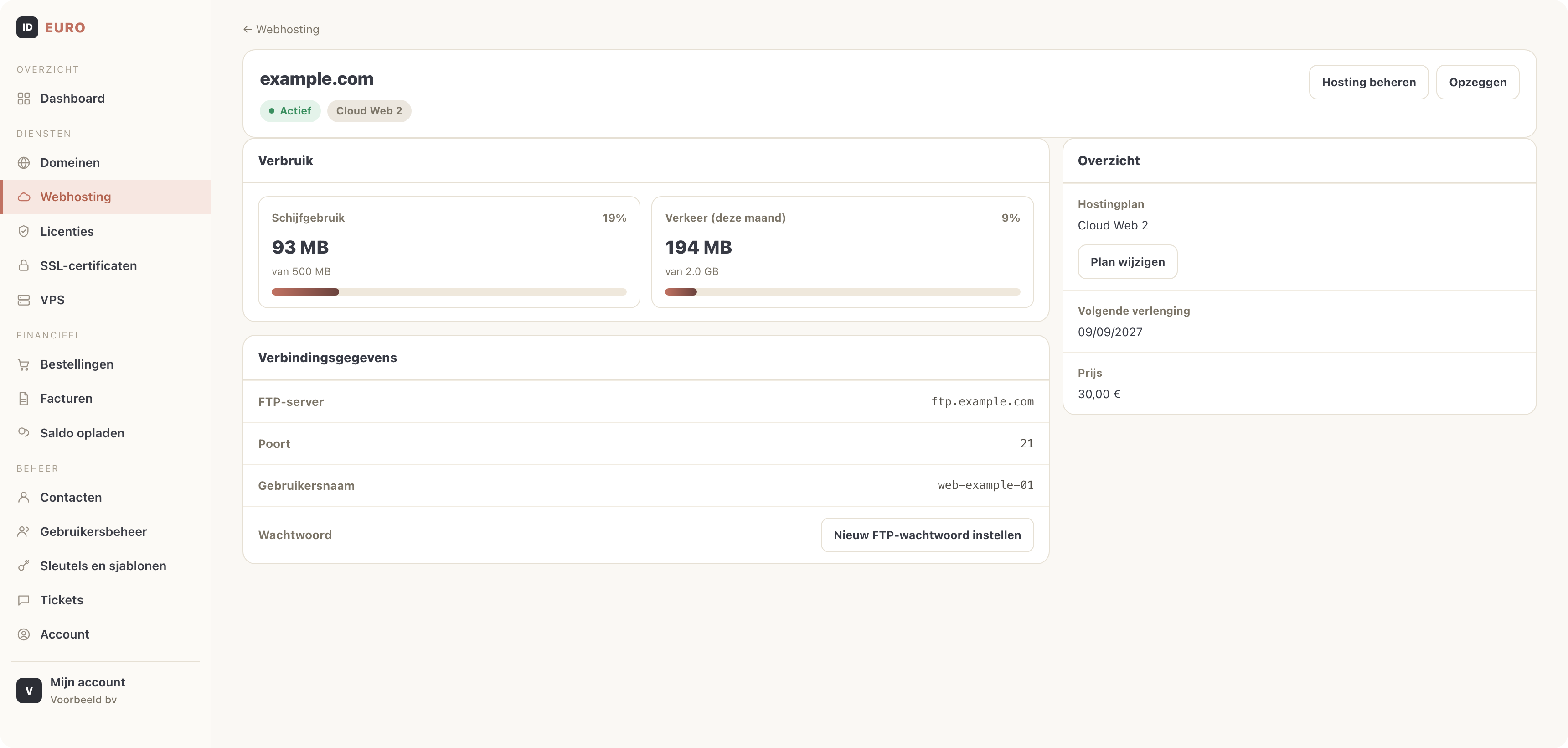Click the Verkeer progress bar
The width and height of the screenshot is (1568, 748).
[x=842, y=292]
